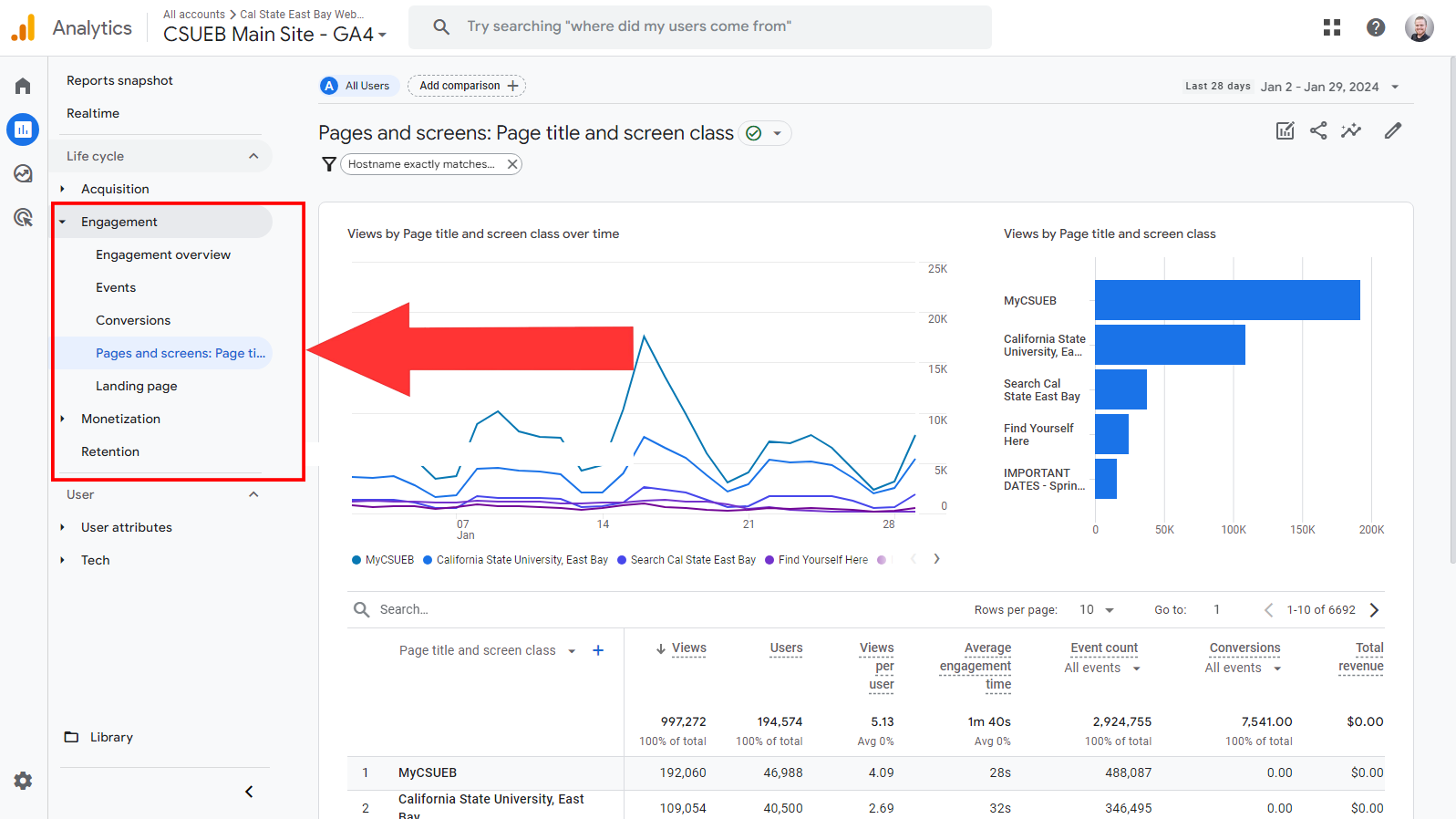The image size is (1456, 819).
Task: Click the filter funnel icon
Action: click(329, 164)
